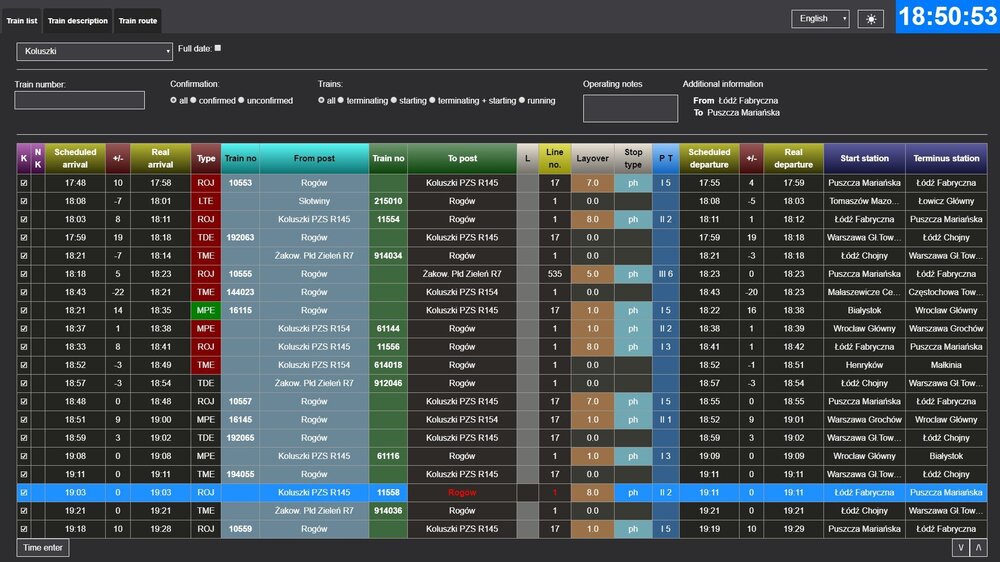The image size is (1000, 562).
Task: Switch to the Train route tab
Action: [x=137, y=21]
